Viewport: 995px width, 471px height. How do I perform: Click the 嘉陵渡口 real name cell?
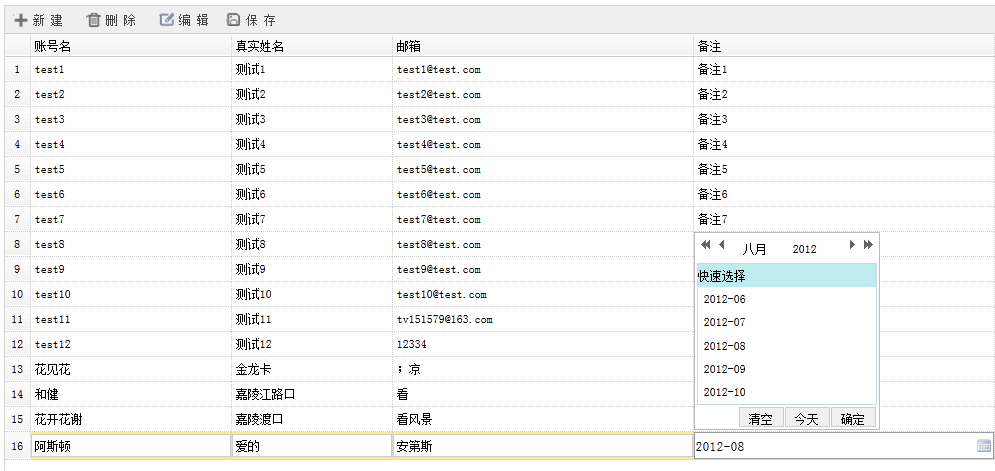312,420
